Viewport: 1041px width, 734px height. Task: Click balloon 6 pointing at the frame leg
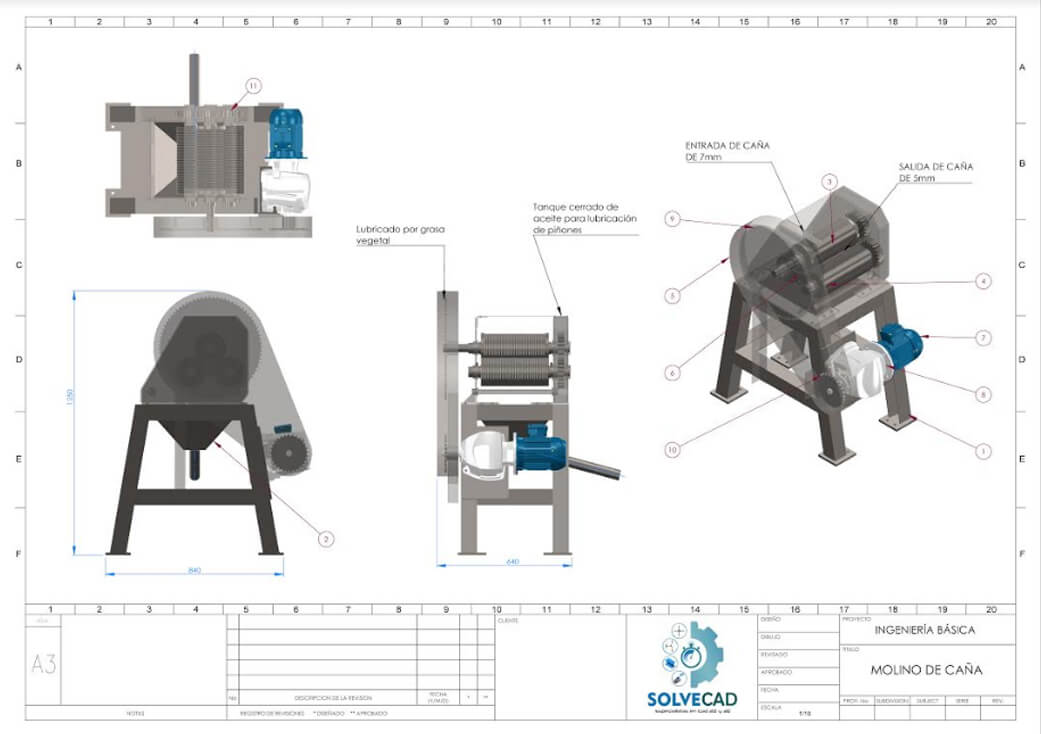[672, 373]
